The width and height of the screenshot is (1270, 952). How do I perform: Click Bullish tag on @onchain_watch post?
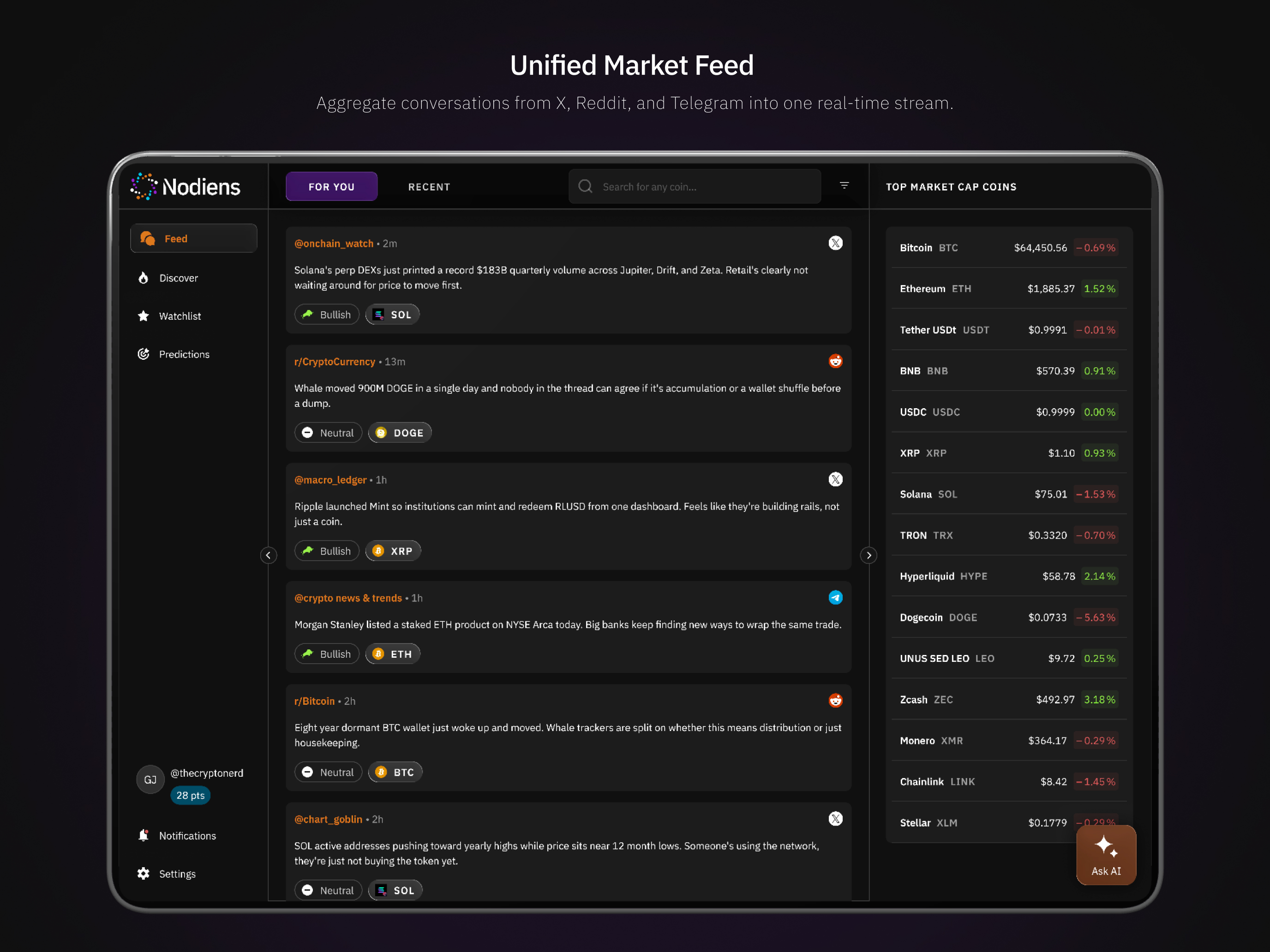[x=327, y=315]
